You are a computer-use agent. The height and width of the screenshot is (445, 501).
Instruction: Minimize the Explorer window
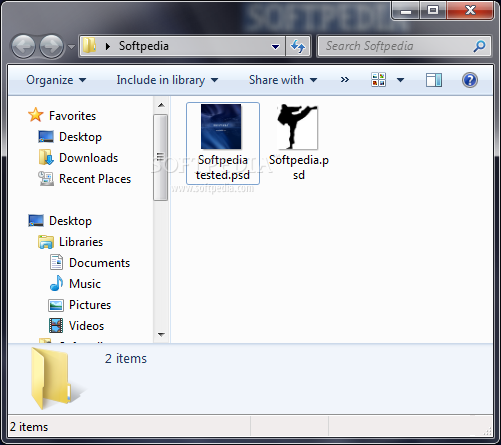(x=406, y=11)
